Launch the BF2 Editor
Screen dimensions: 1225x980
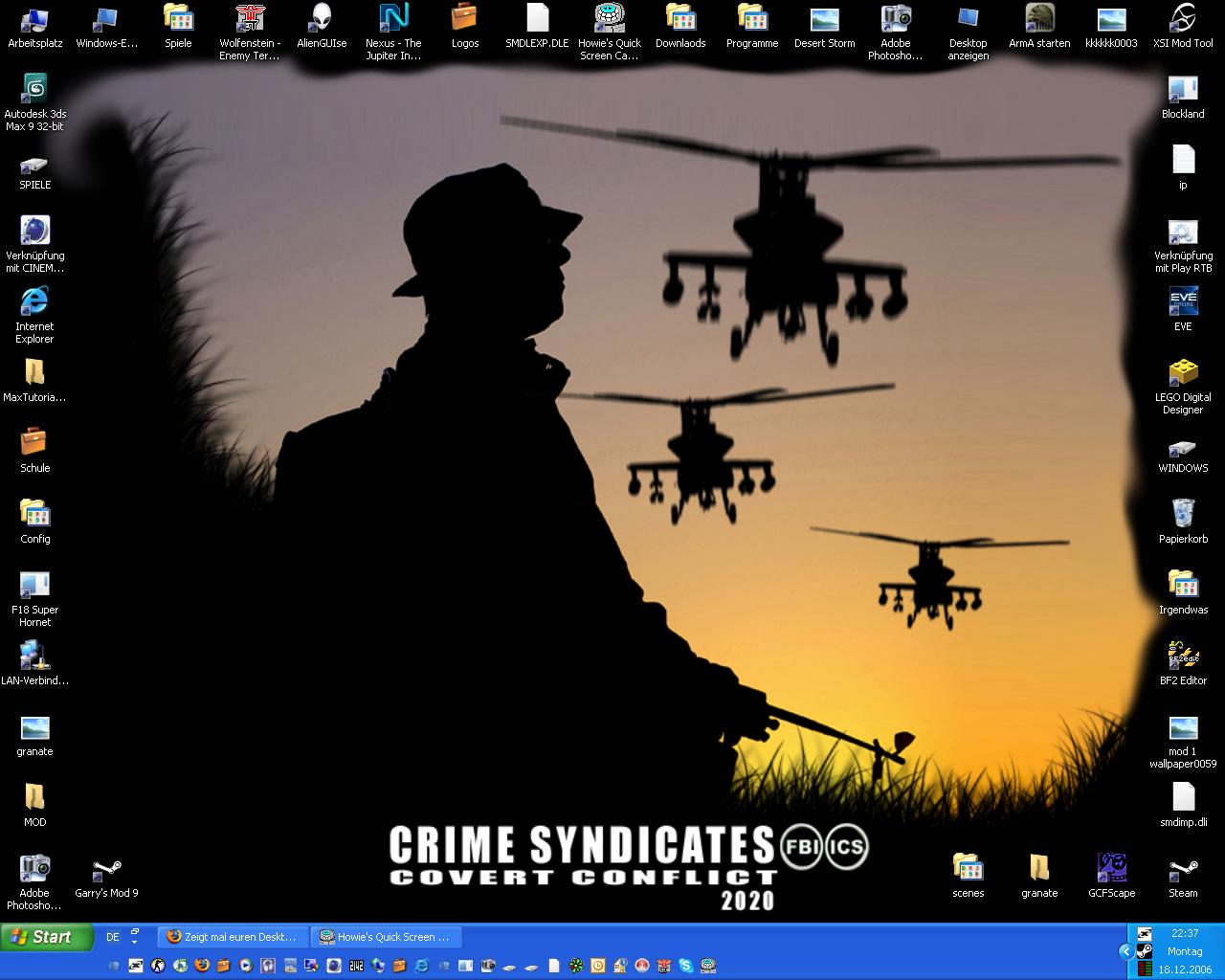(1183, 664)
